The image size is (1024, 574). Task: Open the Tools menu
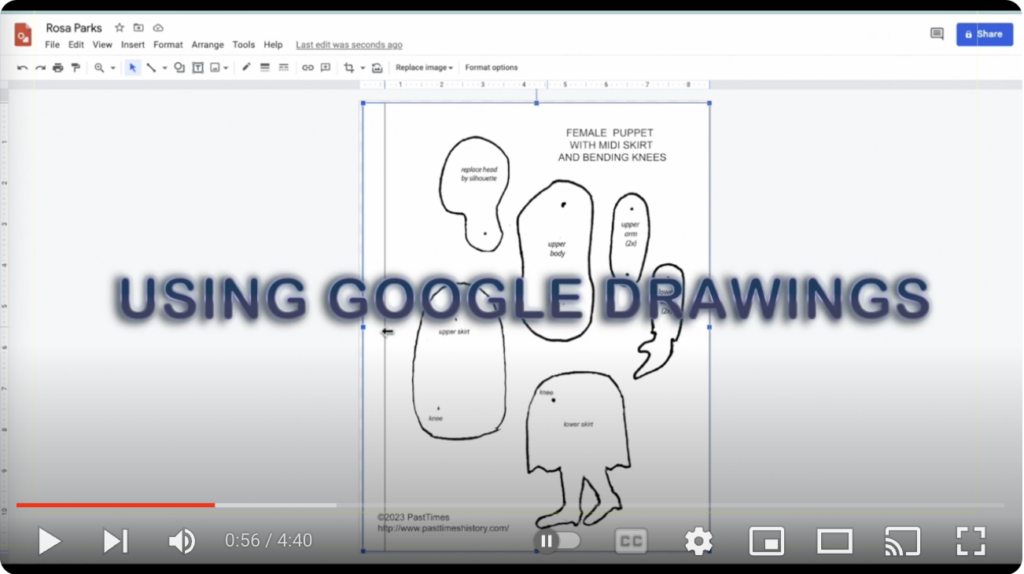(244, 45)
